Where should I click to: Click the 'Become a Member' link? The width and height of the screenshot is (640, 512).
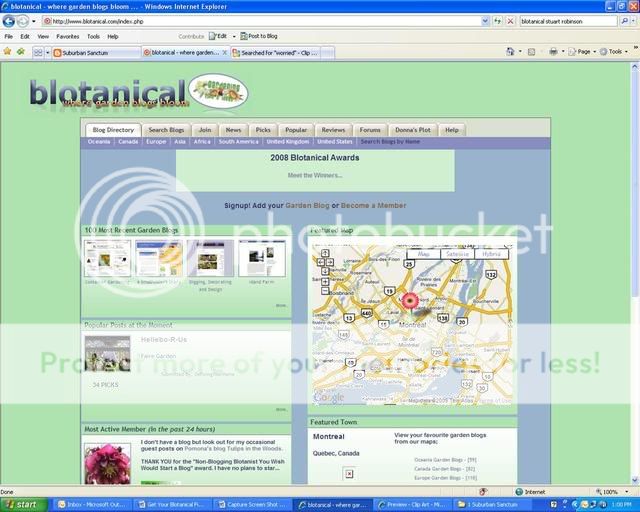(373, 205)
